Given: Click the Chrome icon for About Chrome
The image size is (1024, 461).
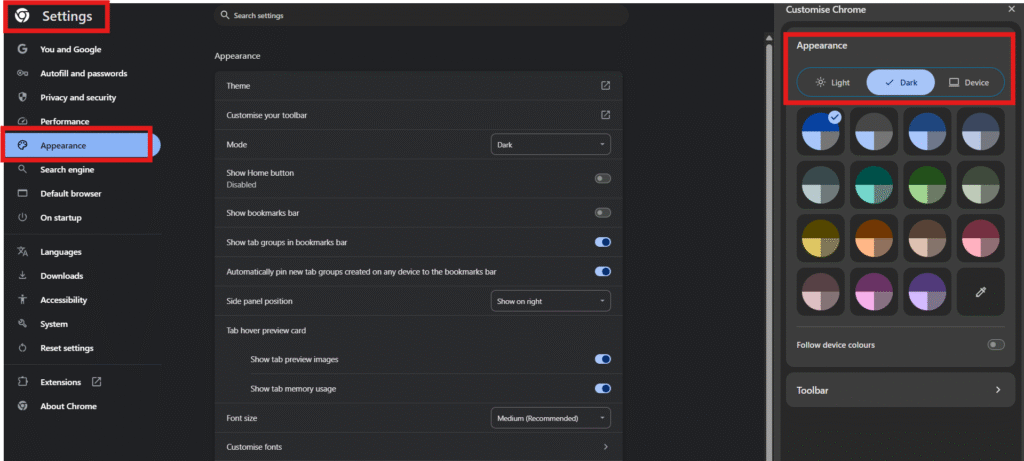Looking at the screenshot, I should tap(22, 405).
